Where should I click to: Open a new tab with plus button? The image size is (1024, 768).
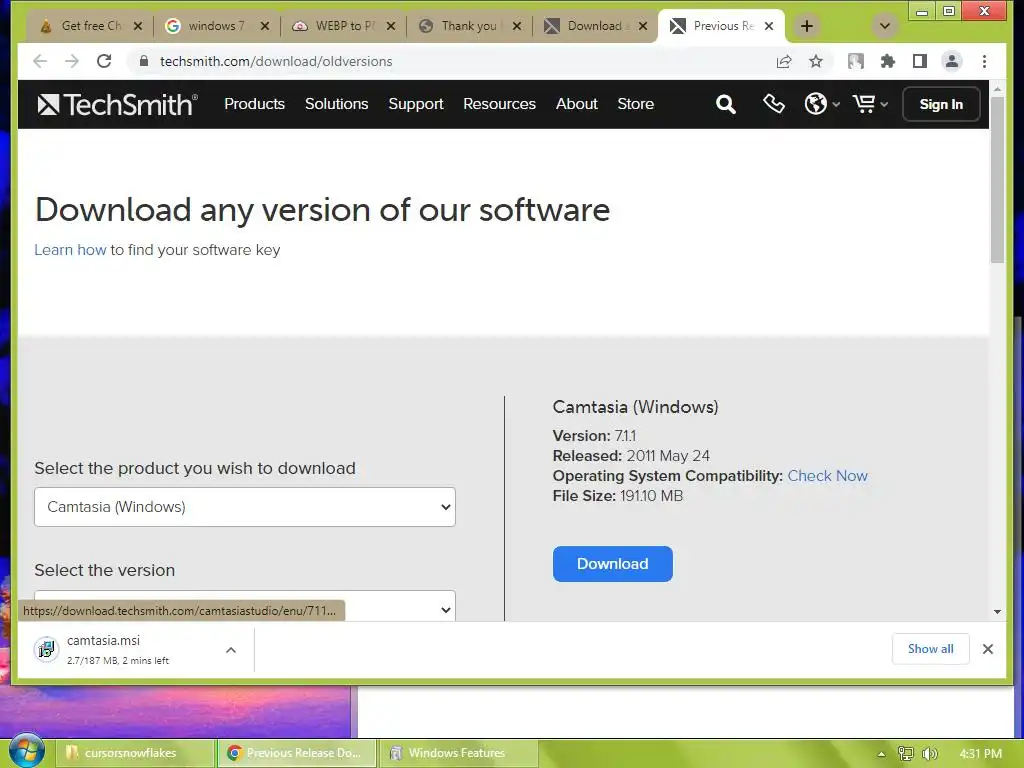[x=807, y=26]
